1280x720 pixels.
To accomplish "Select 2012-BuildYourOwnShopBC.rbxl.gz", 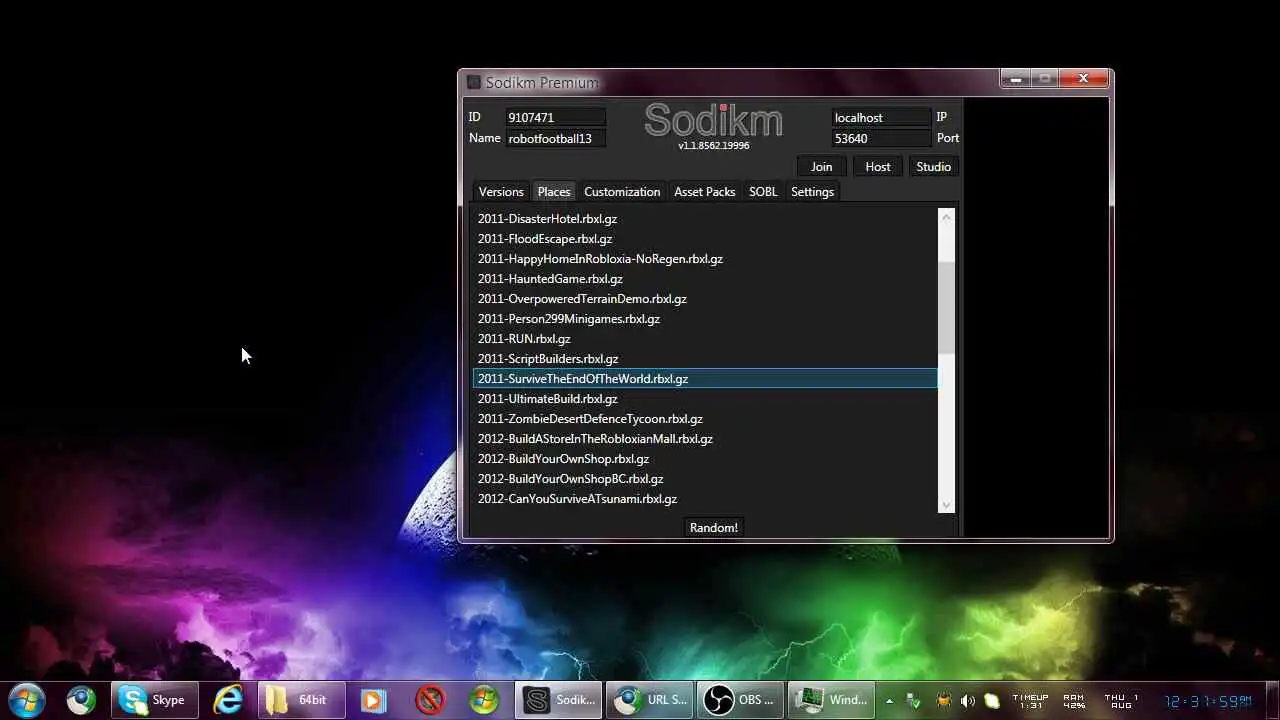I will pyautogui.click(x=705, y=479).
